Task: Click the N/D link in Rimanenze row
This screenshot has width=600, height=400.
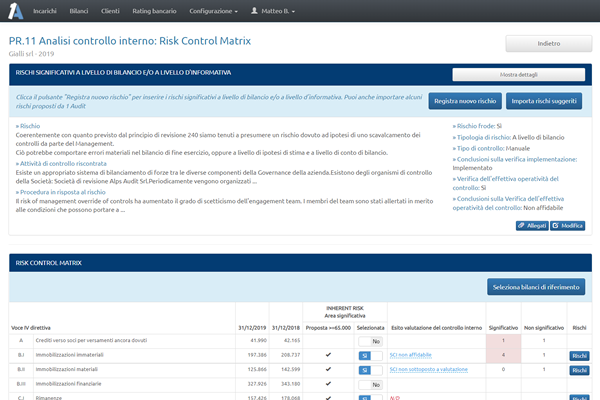Action: tap(395, 398)
